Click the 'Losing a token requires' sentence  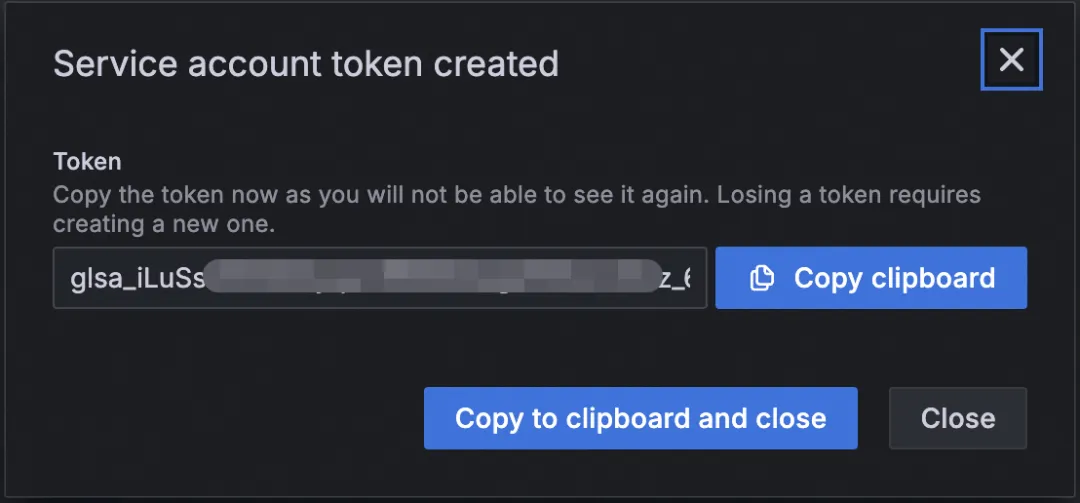tap(849, 195)
